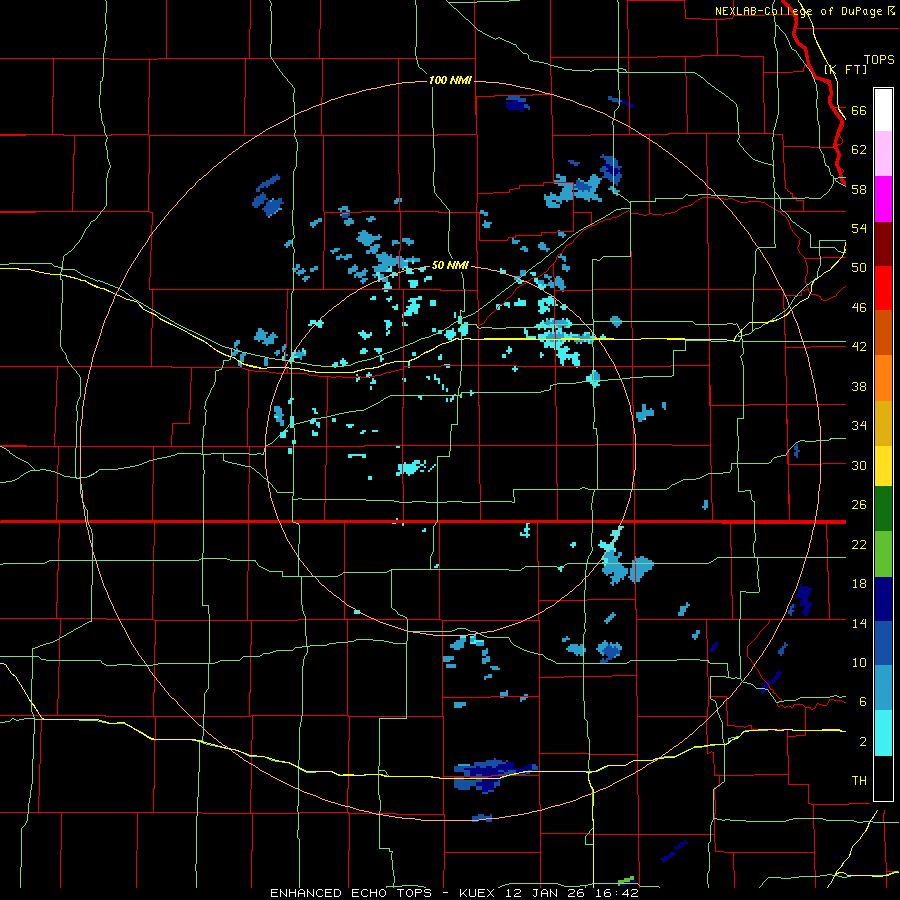
Task: Click the '50 NMI' range ring label
Action: click(x=450, y=265)
